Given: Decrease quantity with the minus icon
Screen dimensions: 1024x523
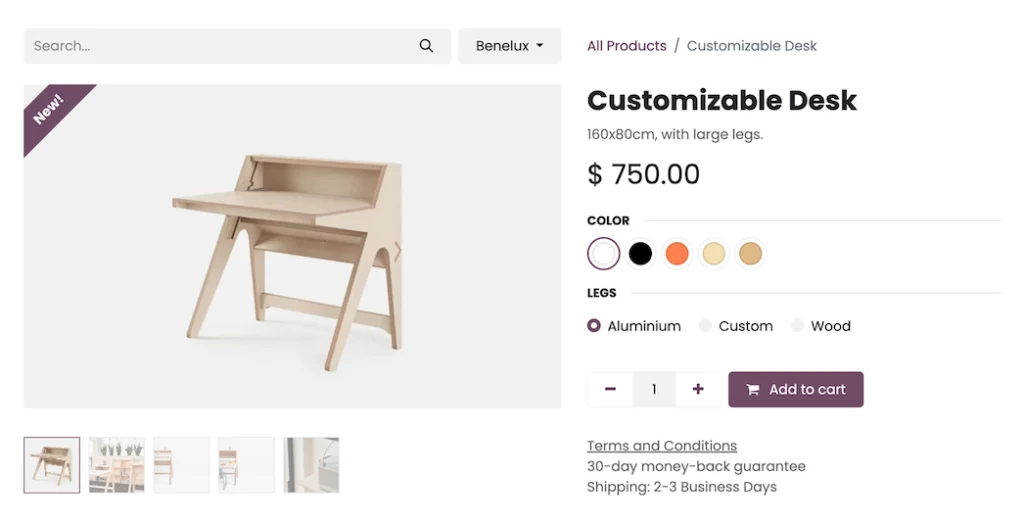Looking at the screenshot, I should pos(610,389).
